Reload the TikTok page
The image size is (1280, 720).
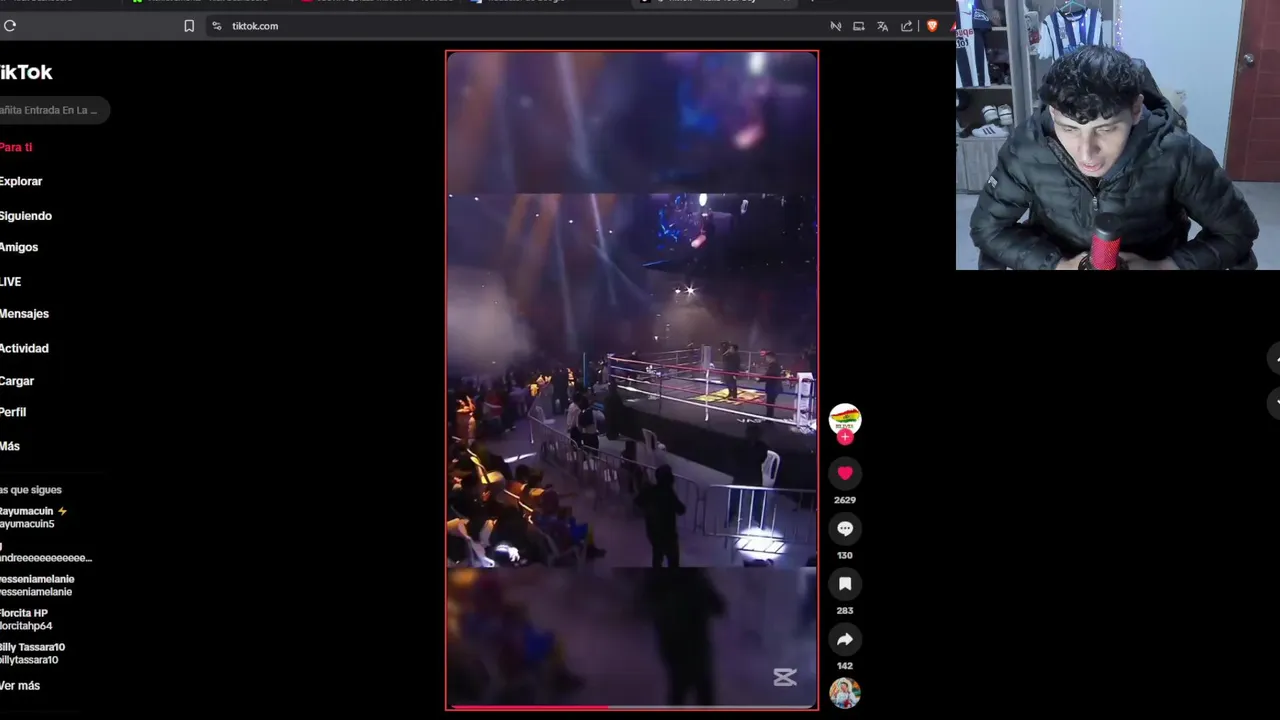[x=10, y=26]
